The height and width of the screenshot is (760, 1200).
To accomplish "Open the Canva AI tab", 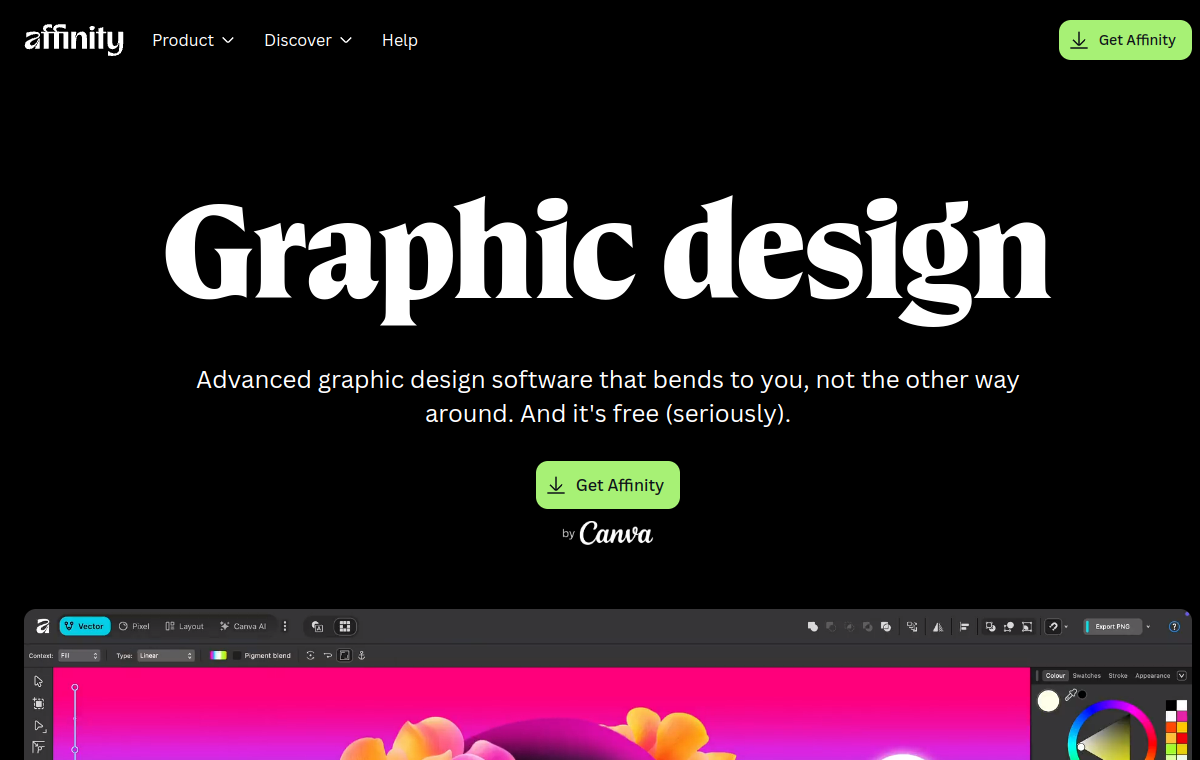I will (243, 626).
